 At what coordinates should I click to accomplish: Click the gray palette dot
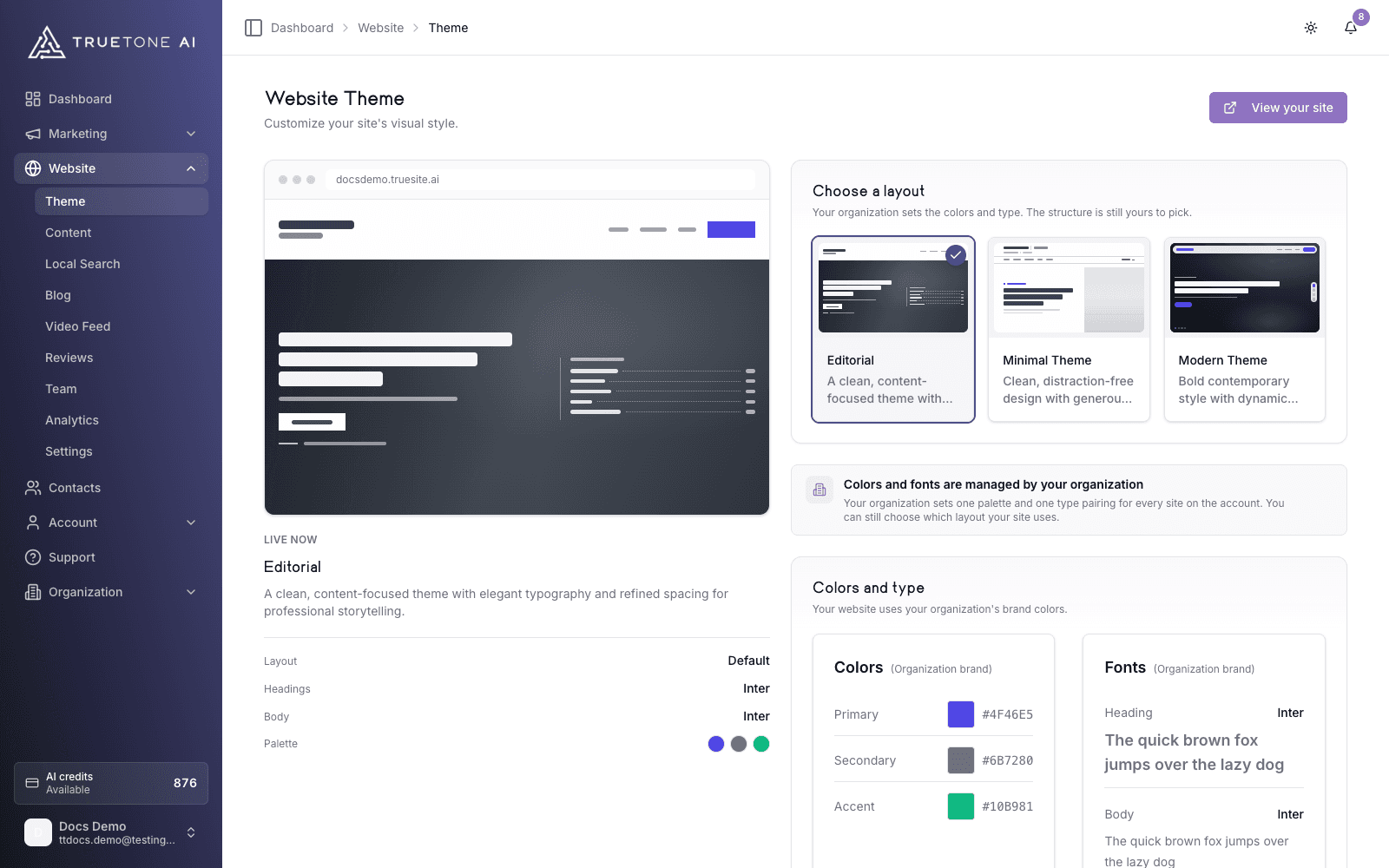[x=739, y=744]
